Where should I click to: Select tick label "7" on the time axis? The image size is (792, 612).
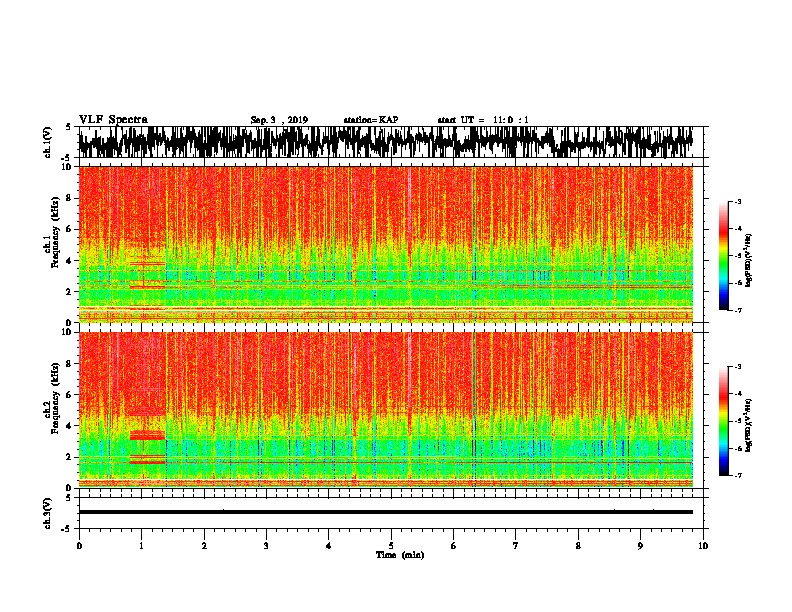click(x=516, y=546)
